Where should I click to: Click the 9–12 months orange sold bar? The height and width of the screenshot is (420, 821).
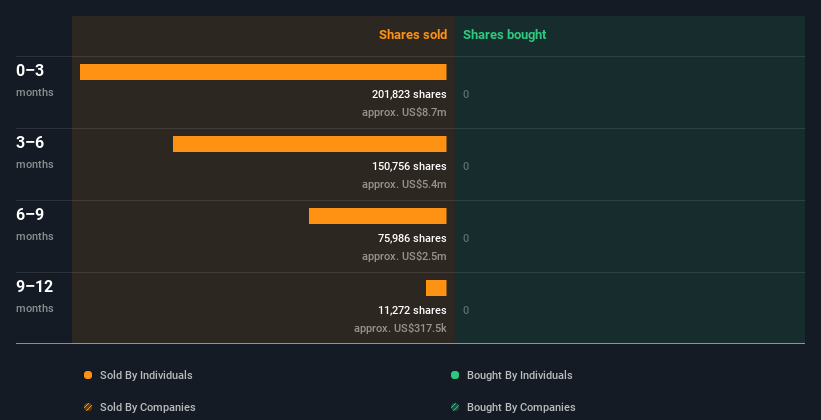(436, 288)
